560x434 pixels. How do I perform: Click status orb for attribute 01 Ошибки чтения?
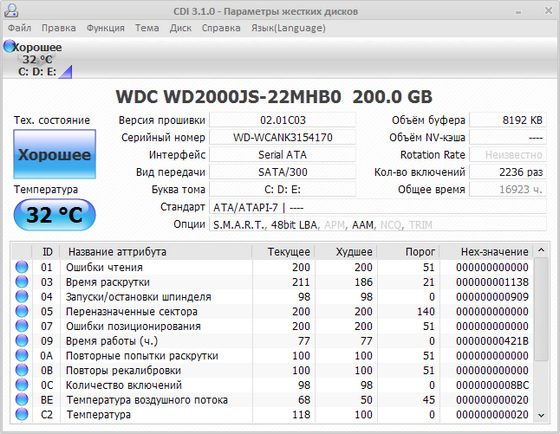click(x=22, y=267)
